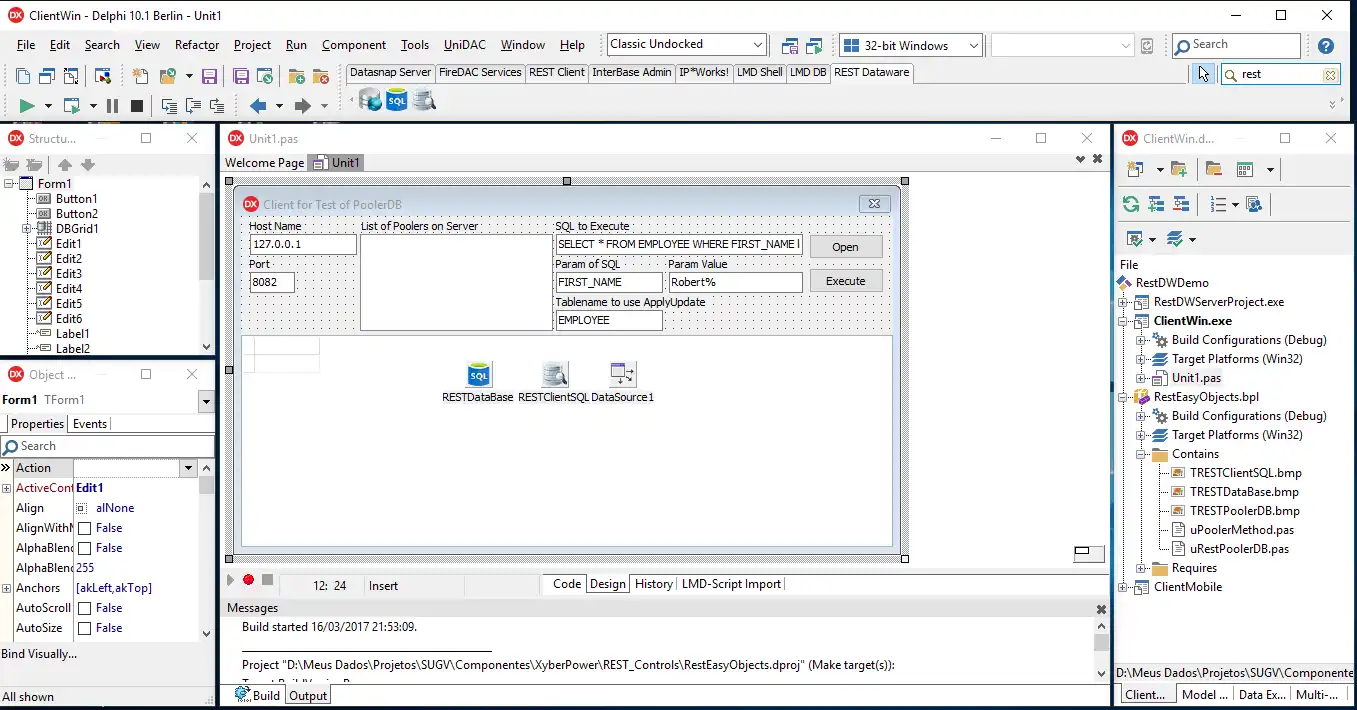Image resolution: width=1357 pixels, height=710 pixels.
Task: Collapse the Contains folder node
Action: [1142, 454]
